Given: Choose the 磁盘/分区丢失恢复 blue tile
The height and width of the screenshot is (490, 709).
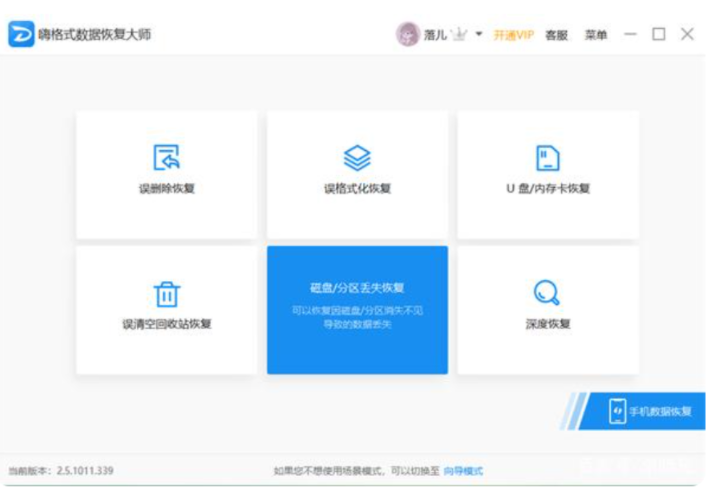Looking at the screenshot, I should 357,310.
